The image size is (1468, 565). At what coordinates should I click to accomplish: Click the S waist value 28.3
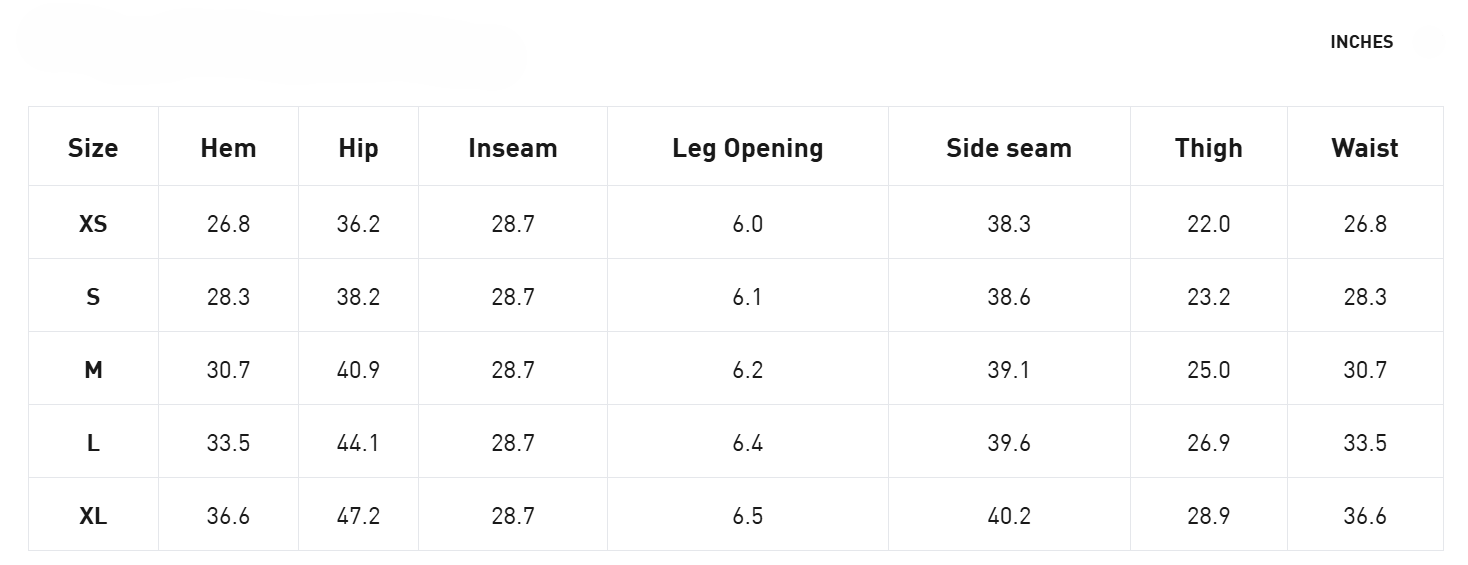1365,297
